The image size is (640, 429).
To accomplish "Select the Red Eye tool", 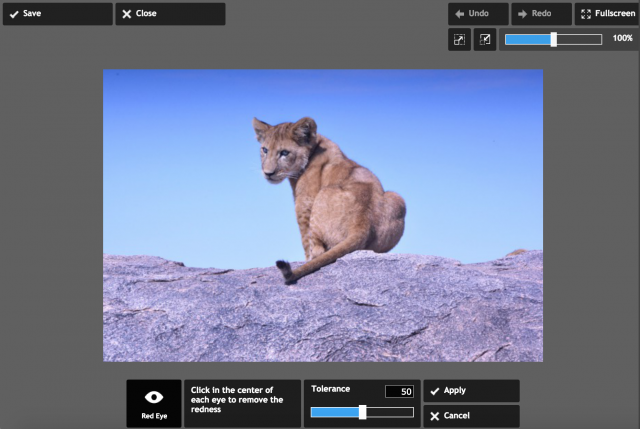I will [153, 403].
